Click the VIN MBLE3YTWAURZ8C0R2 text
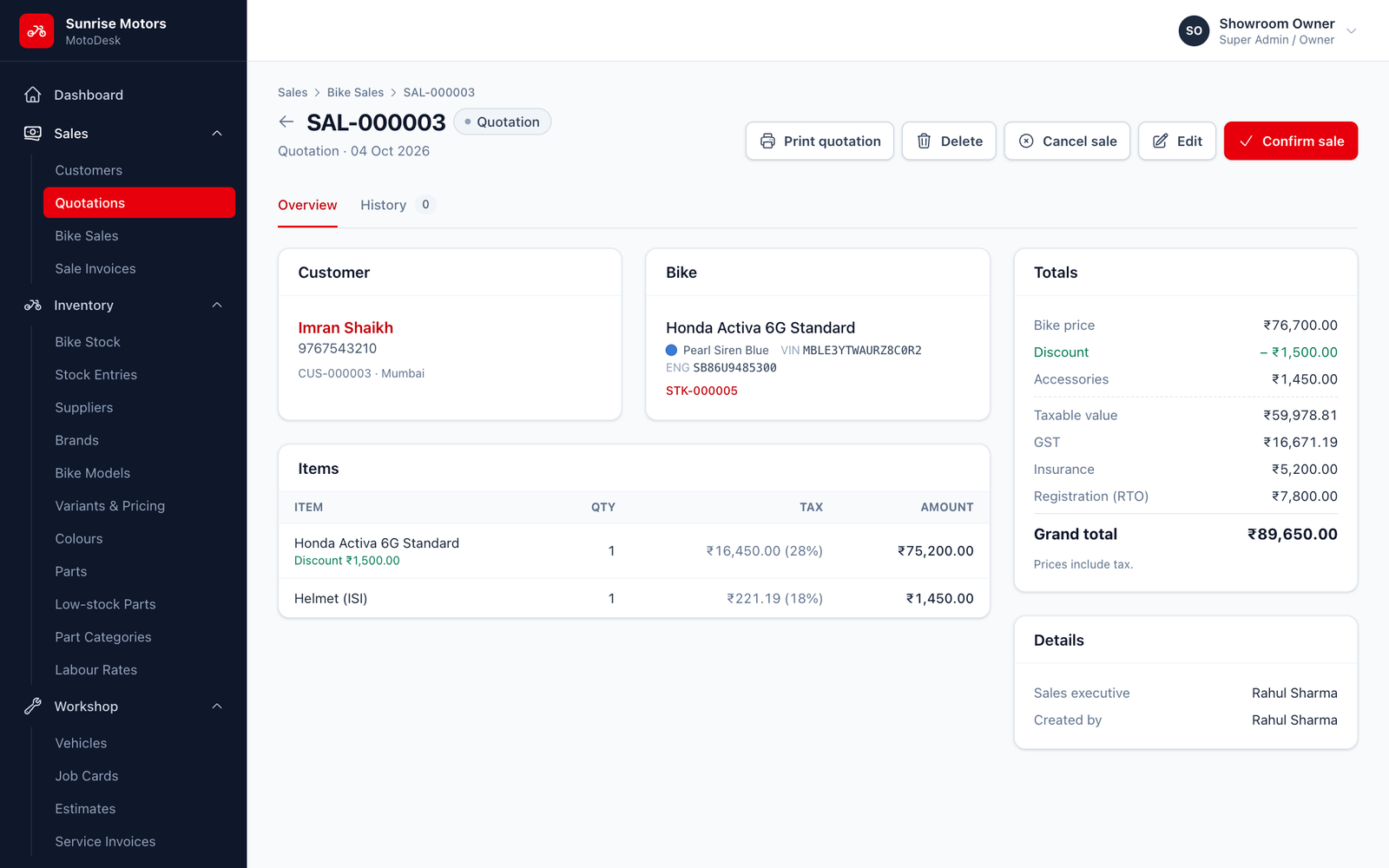1389x868 pixels. [851, 350]
